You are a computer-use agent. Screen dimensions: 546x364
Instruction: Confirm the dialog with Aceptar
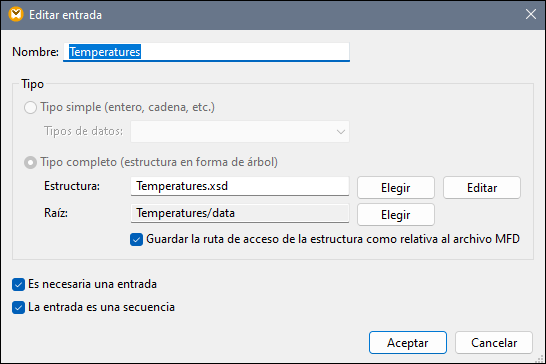(x=408, y=342)
